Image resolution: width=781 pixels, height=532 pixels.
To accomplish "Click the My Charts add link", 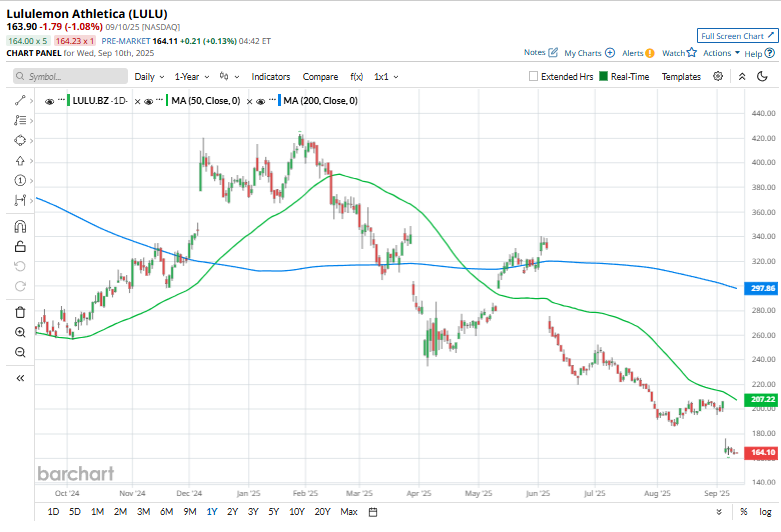I will coord(590,53).
